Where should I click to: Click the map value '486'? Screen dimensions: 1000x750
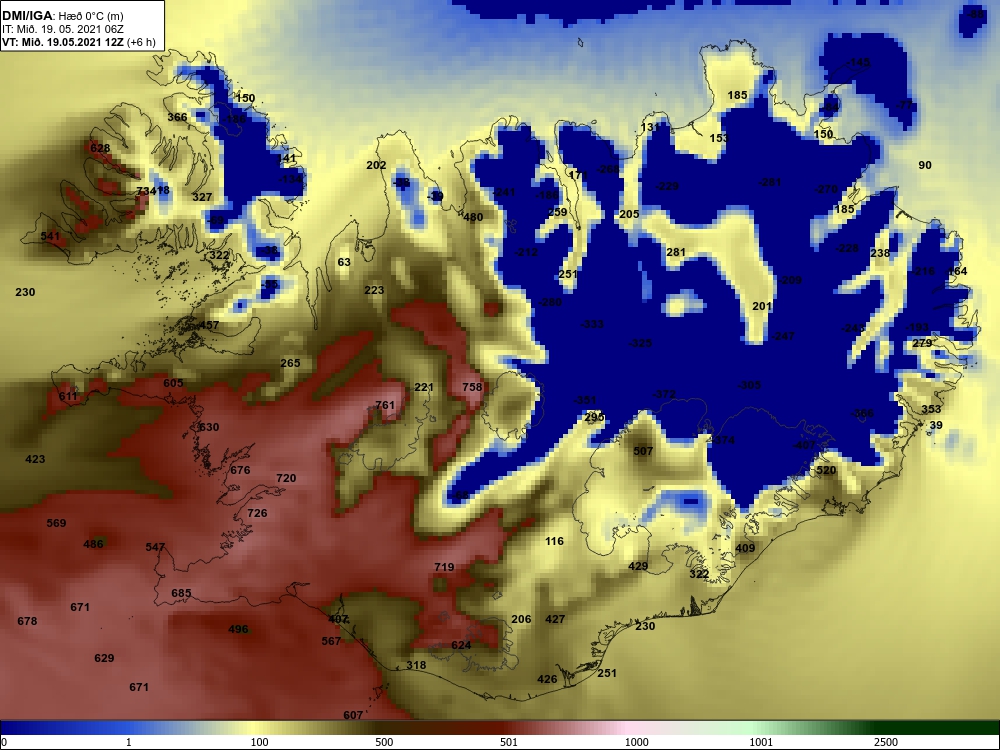coord(93,545)
